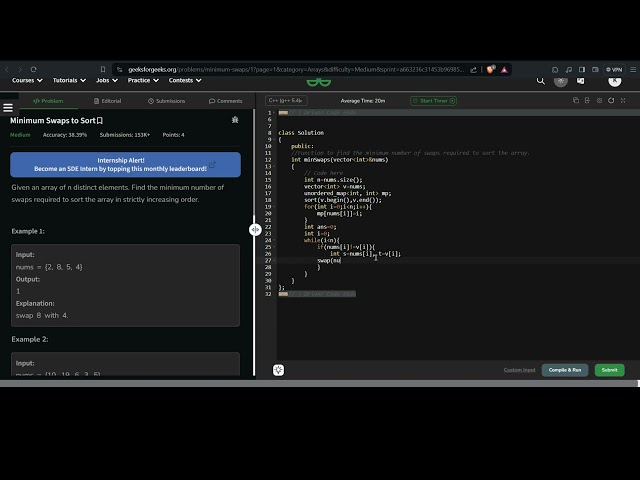Collapse the code fold arrow at line 13
The width and height of the screenshot is (640, 480).
pos(274,167)
